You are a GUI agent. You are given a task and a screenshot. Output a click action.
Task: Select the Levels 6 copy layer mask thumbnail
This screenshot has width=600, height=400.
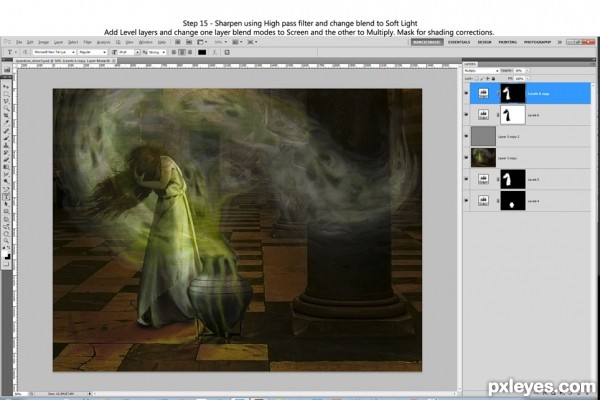click(x=513, y=93)
